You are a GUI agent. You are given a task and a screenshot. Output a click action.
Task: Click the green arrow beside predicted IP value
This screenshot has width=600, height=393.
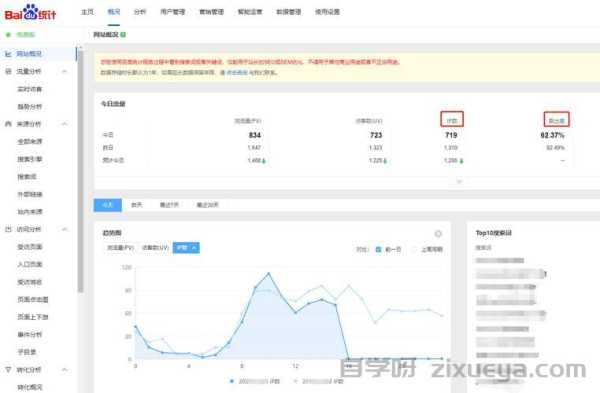click(x=461, y=161)
